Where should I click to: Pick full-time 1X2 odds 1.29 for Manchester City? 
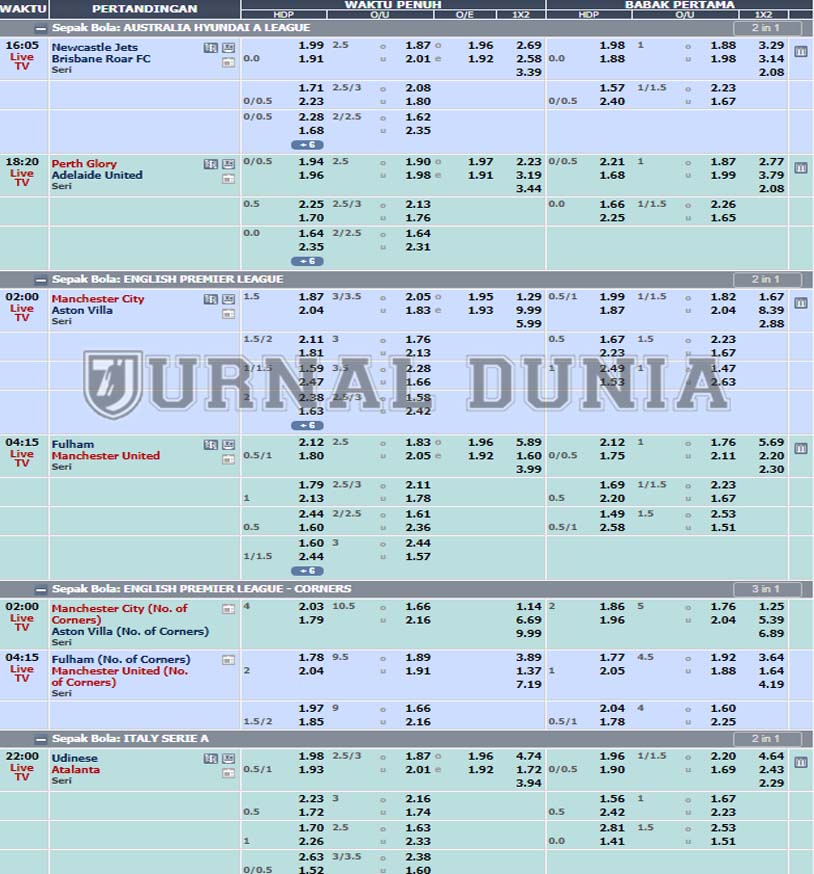click(x=529, y=297)
